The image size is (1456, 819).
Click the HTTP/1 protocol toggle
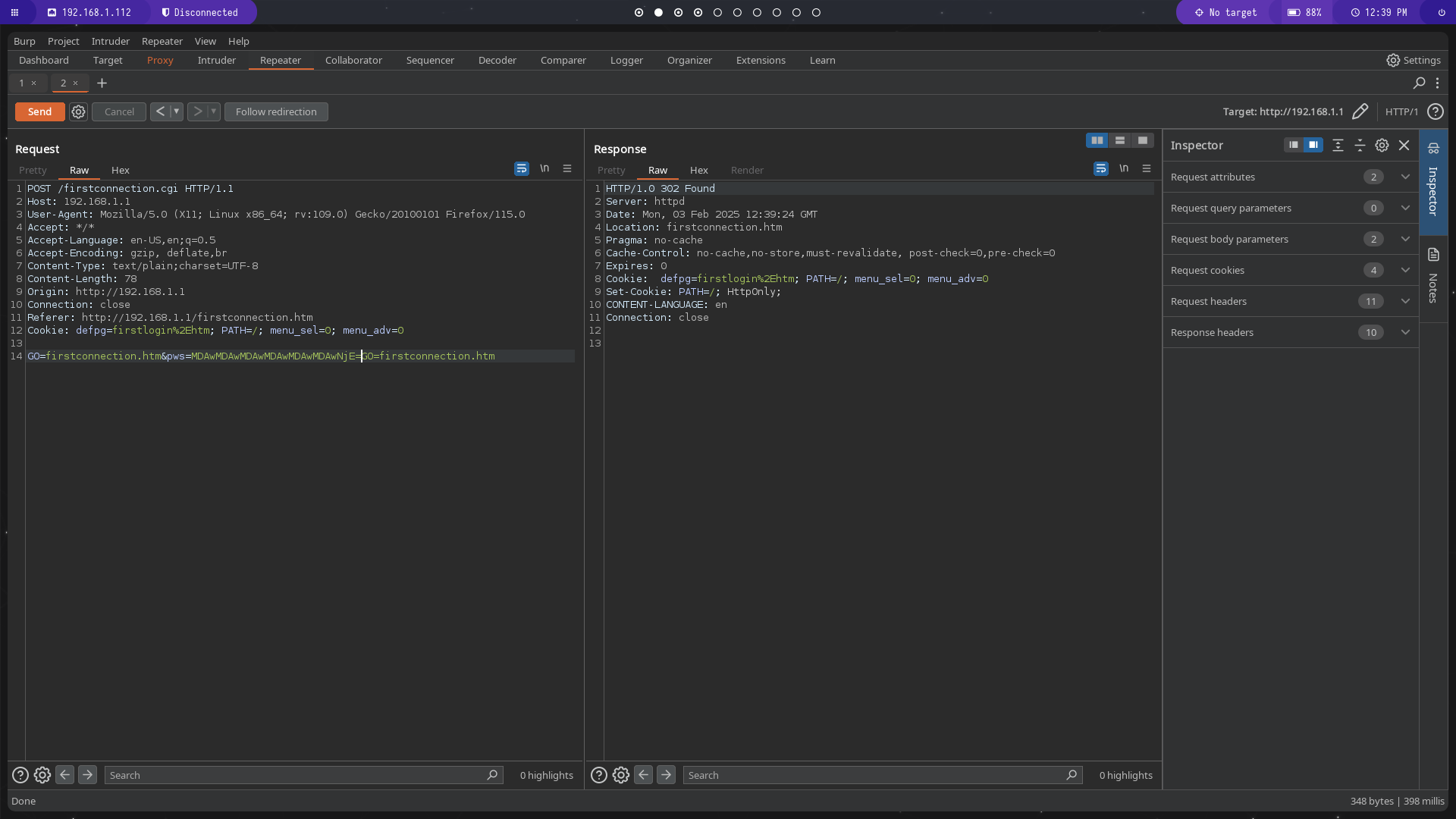click(1401, 111)
